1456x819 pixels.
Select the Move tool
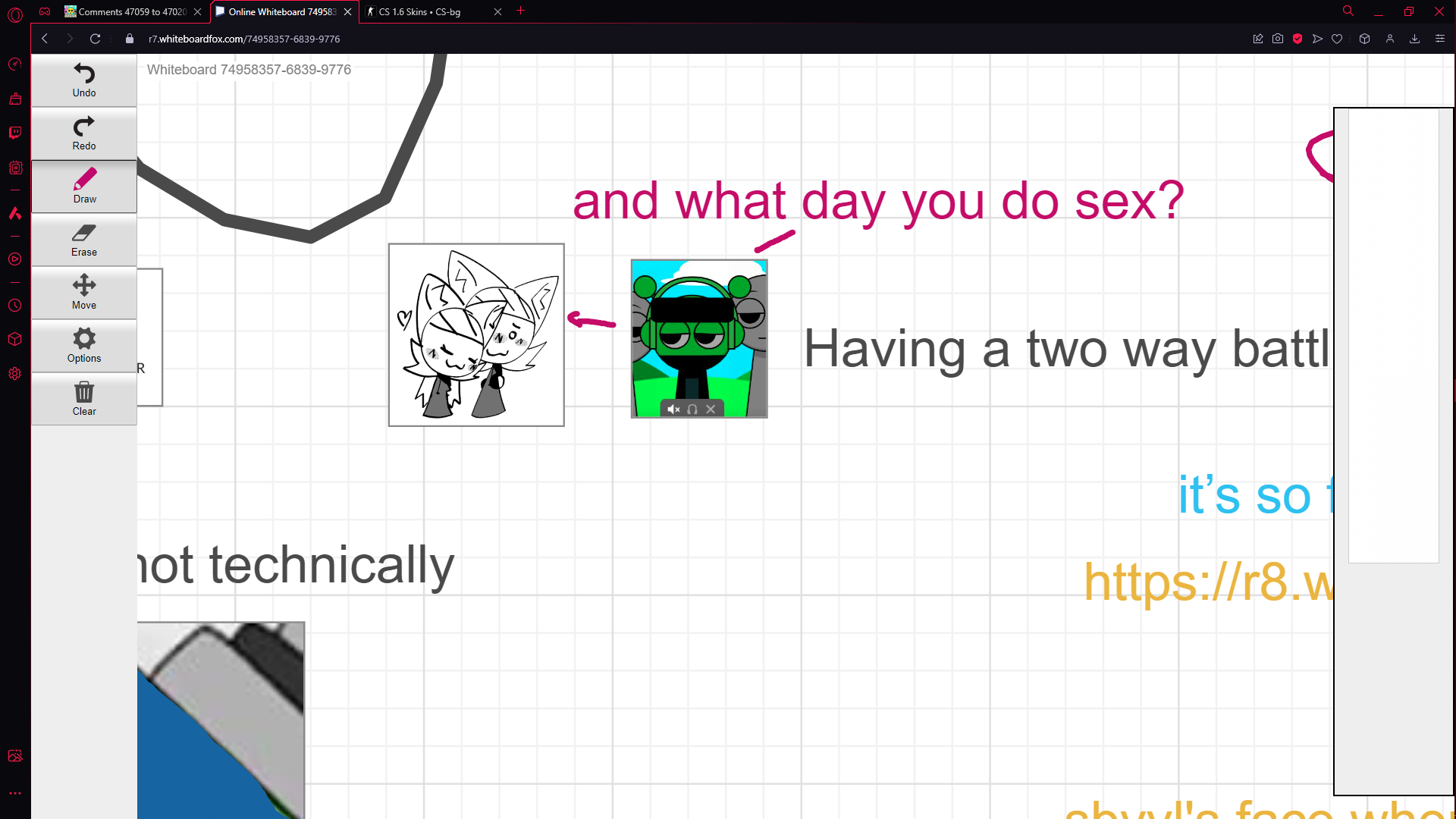pyautogui.click(x=83, y=293)
